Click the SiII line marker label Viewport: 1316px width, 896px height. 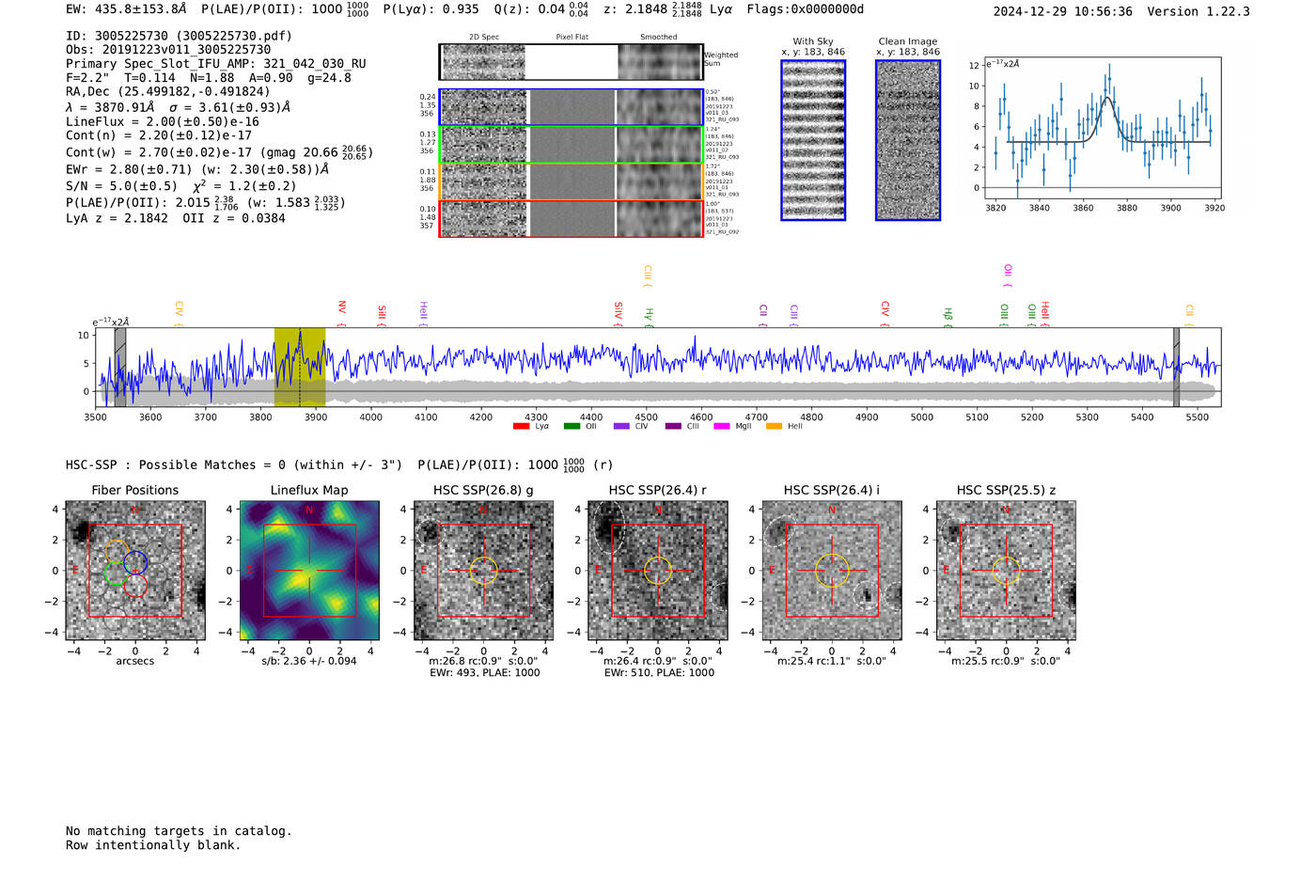pyautogui.click(x=382, y=314)
